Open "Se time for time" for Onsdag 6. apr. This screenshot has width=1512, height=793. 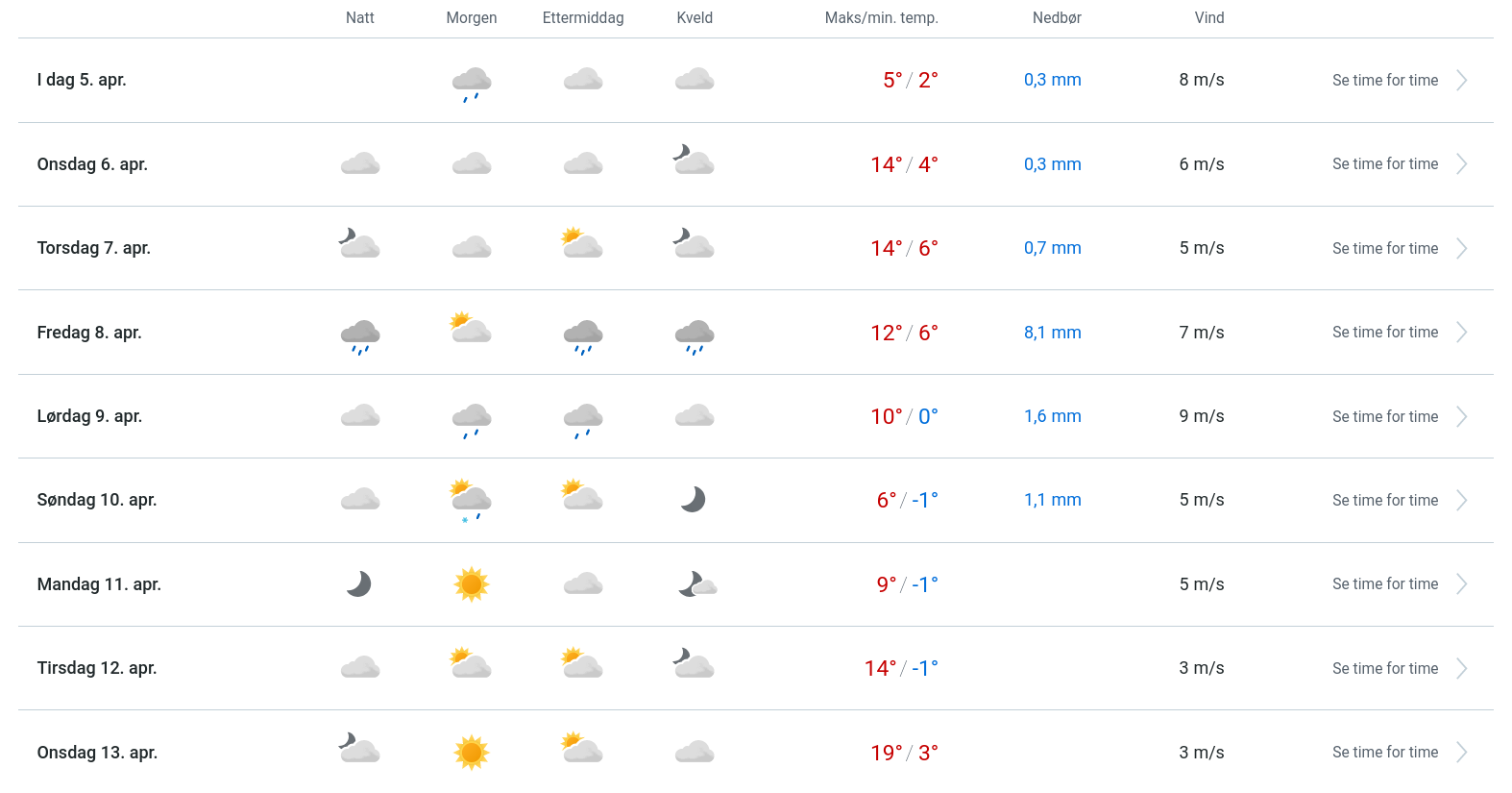(x=1384, y=164)
